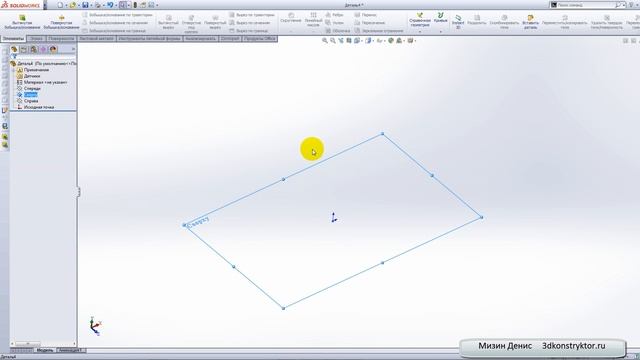640x360 pixels.
Task: Click the Extruded Boss/Base (Вытянутая бобышка) tool
Action: click(22, 22)
